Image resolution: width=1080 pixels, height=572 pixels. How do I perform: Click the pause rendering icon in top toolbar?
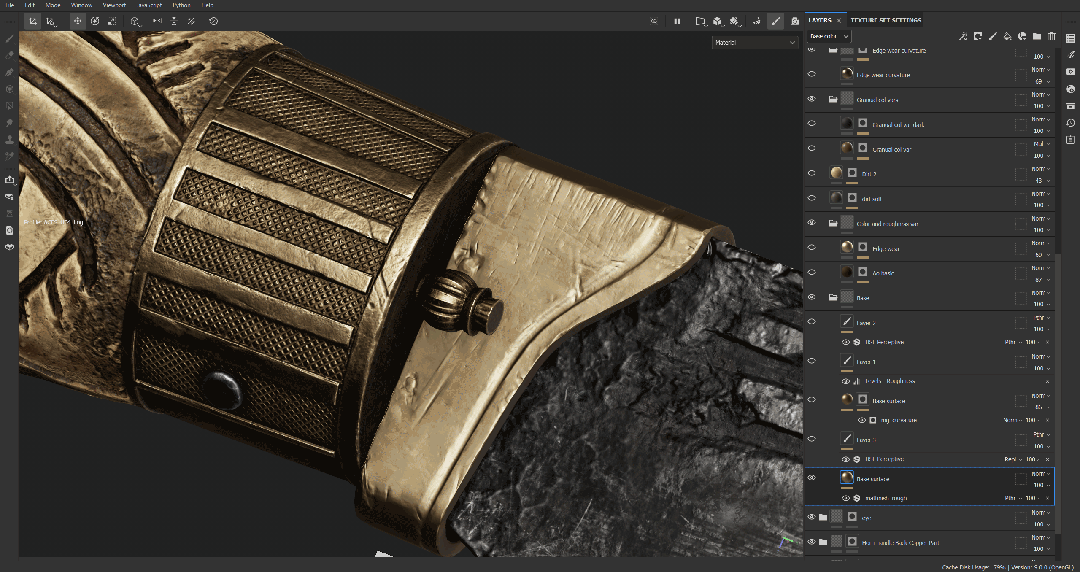677,21
